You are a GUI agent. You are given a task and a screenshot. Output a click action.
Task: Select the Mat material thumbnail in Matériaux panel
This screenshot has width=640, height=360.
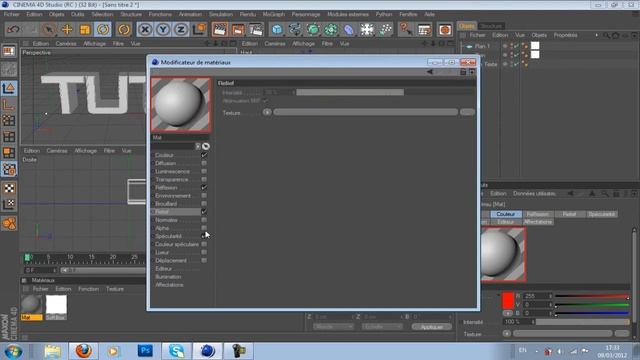[31, 304]
